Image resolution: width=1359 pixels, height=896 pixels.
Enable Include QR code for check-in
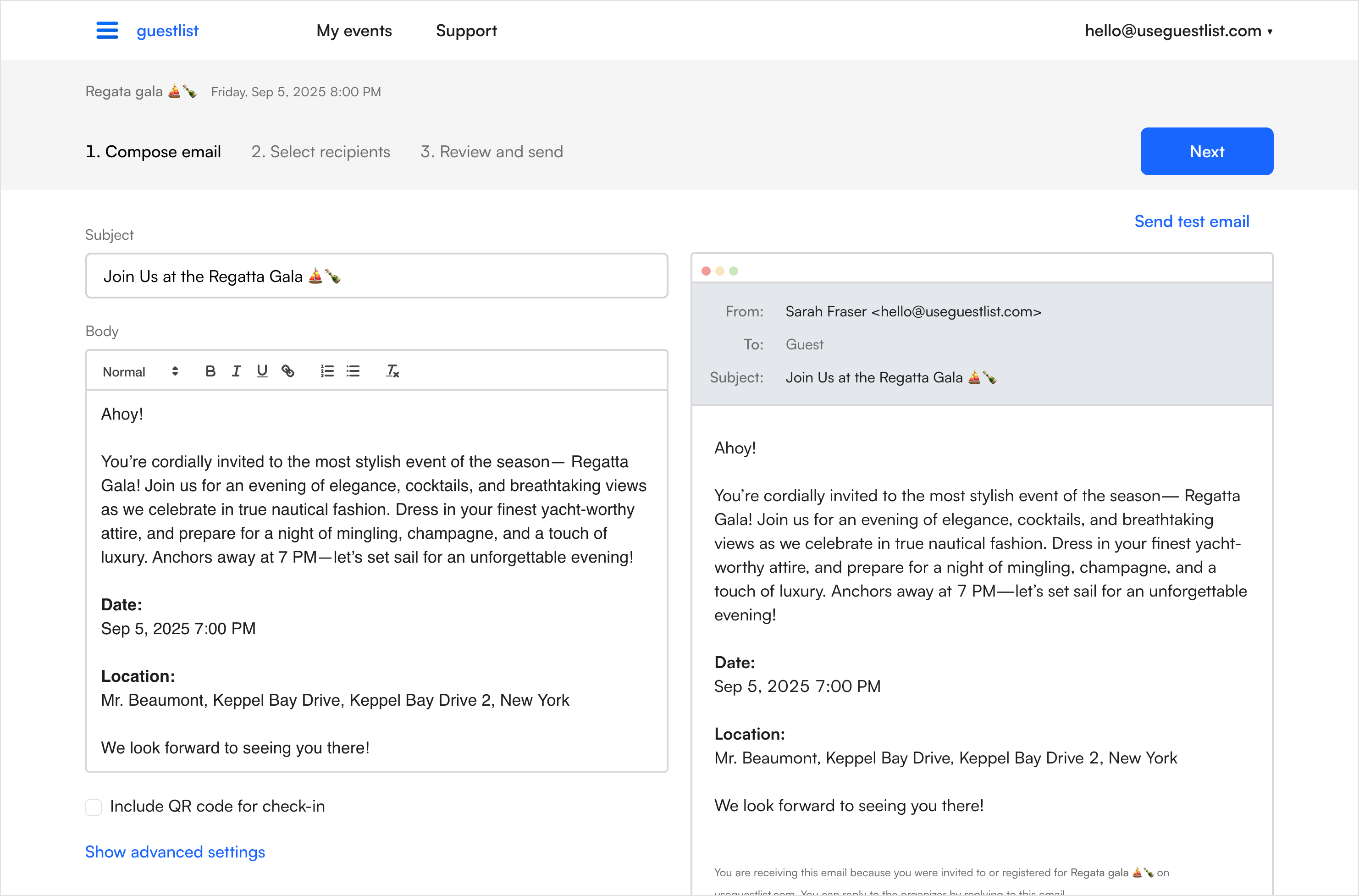pos(94,807)
